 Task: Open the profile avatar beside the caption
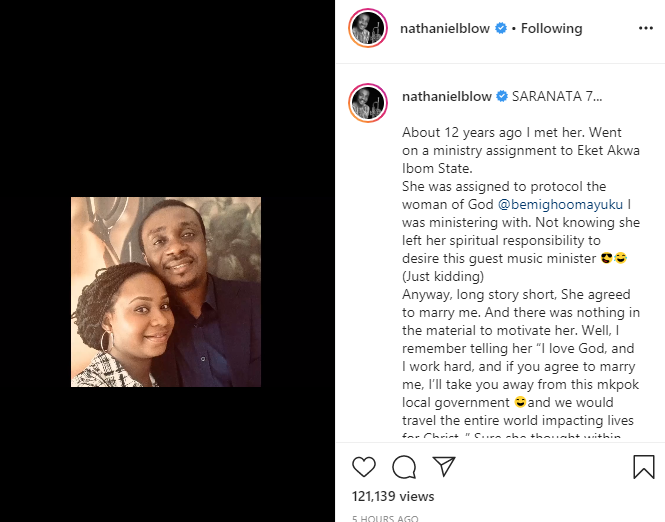point(366,101)
